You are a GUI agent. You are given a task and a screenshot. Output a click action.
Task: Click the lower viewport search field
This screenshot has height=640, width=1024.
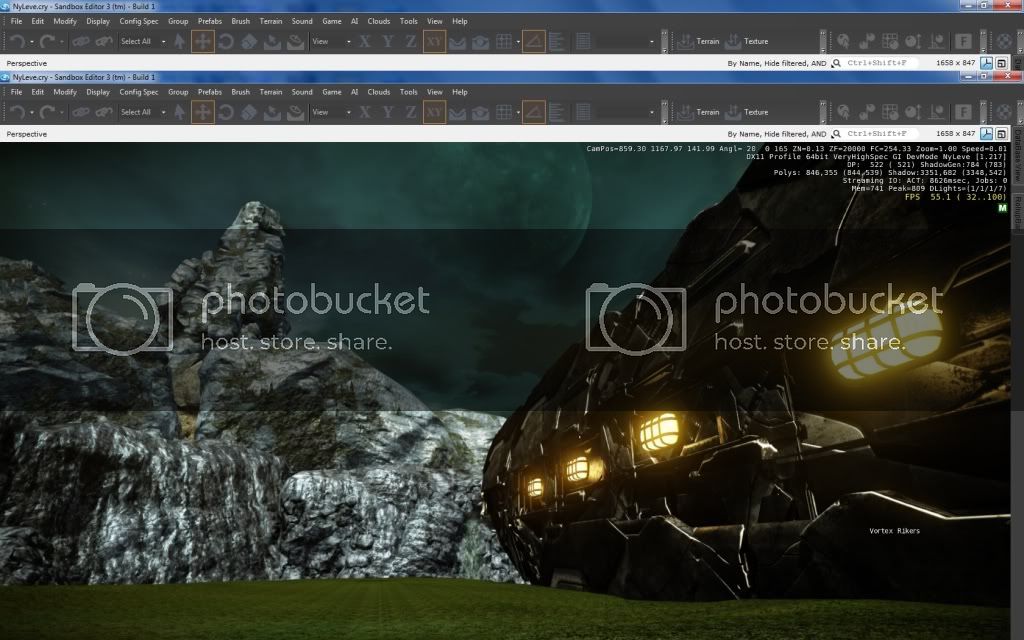(880, 133)
